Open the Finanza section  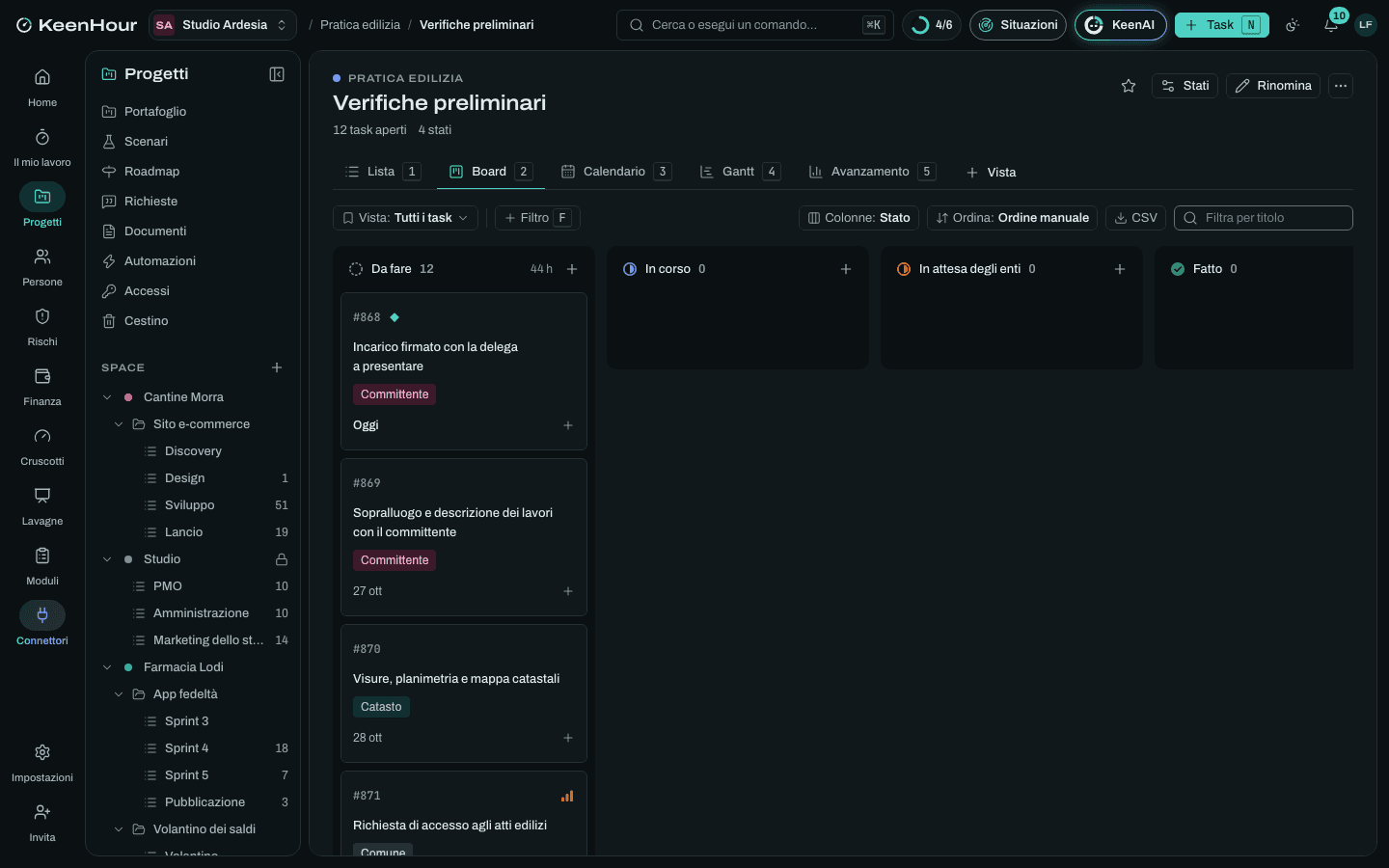[42, 386]
